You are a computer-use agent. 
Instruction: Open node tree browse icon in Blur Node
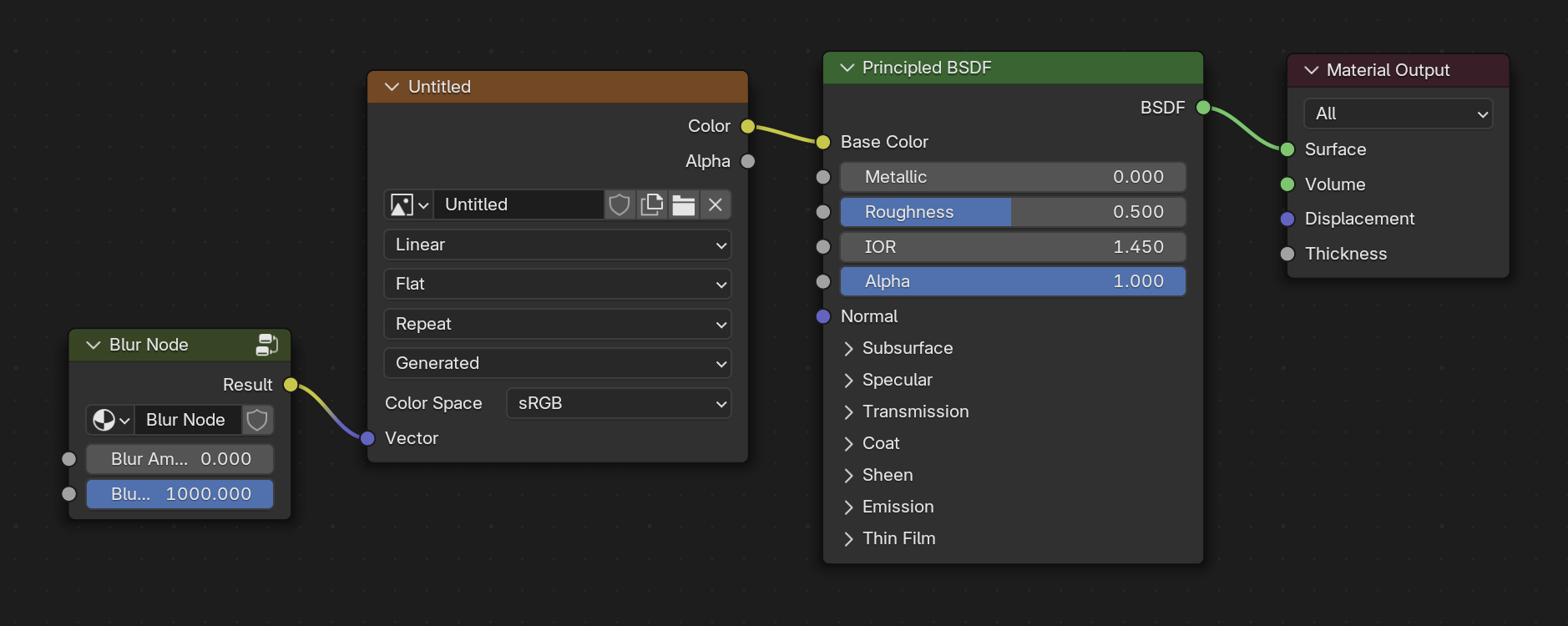coord(110,420)
